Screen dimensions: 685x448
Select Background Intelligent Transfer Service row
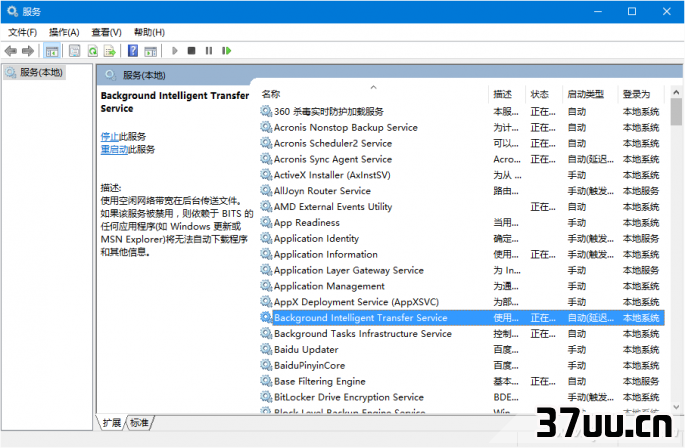pyautogui.click(x=462, y=318)
